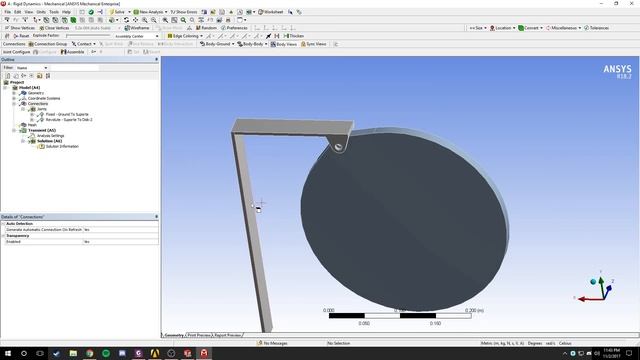Screen dimensions: 640x360
Task: Click the Random colors button
Action: tap(207, 28)
